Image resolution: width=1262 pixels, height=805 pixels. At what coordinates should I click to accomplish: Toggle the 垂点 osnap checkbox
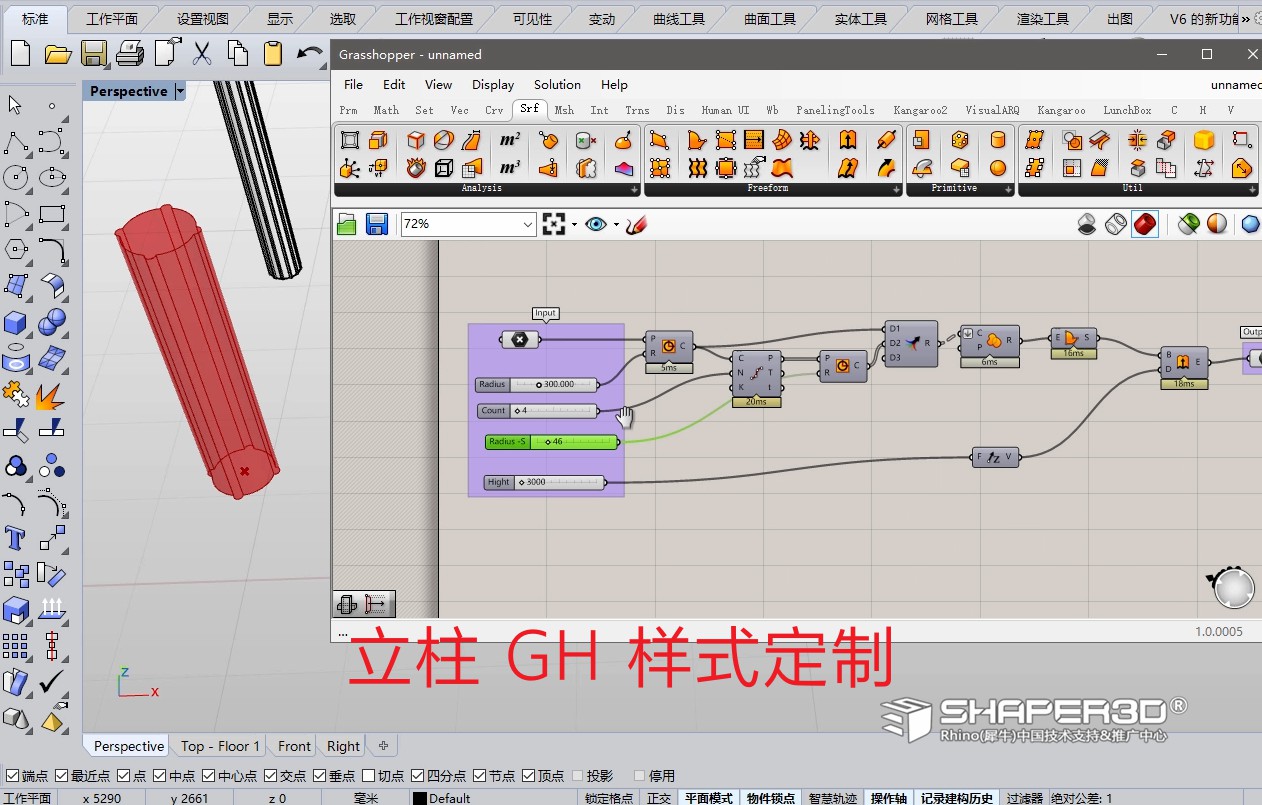[320, 775]
